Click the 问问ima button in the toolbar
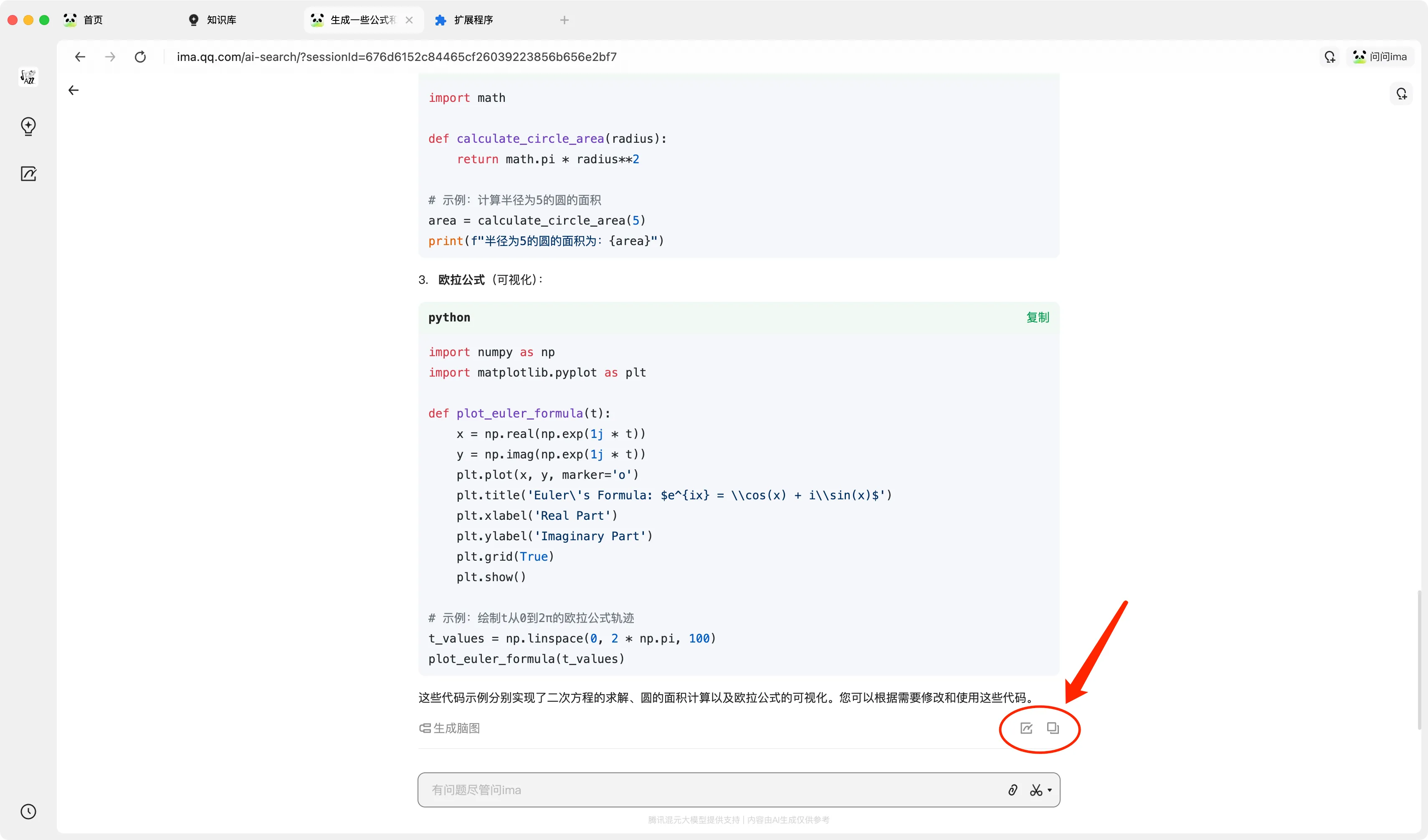The height and width of the screenshot is (840, 1428). (1380, 57)
